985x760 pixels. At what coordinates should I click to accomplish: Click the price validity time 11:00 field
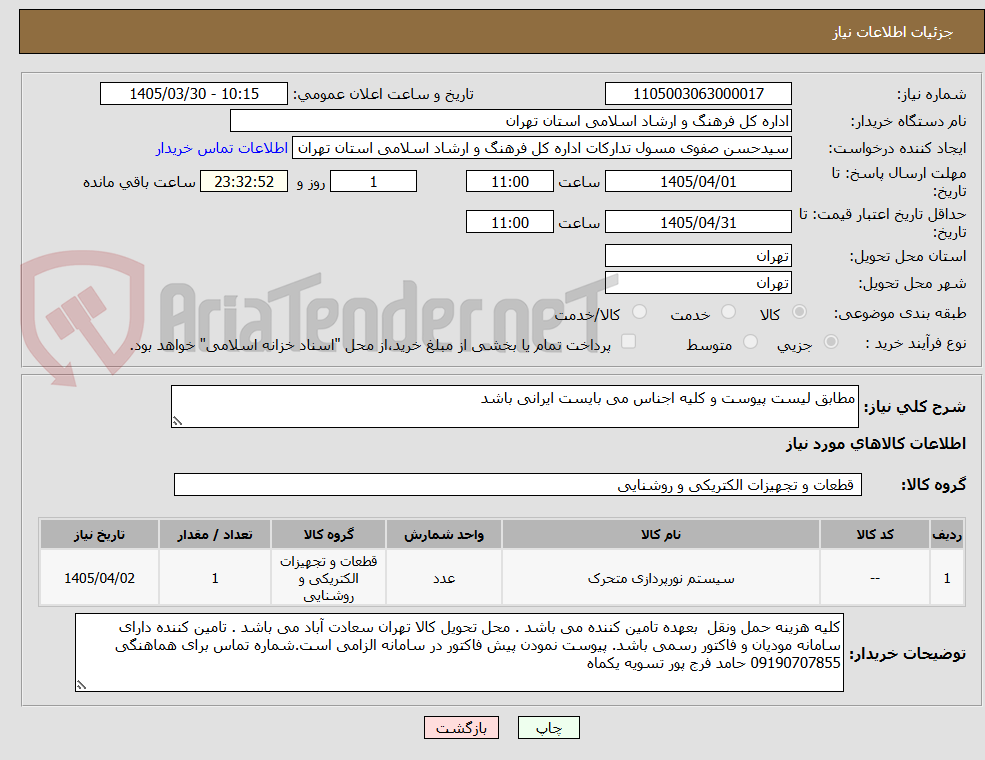click(509, 222)
